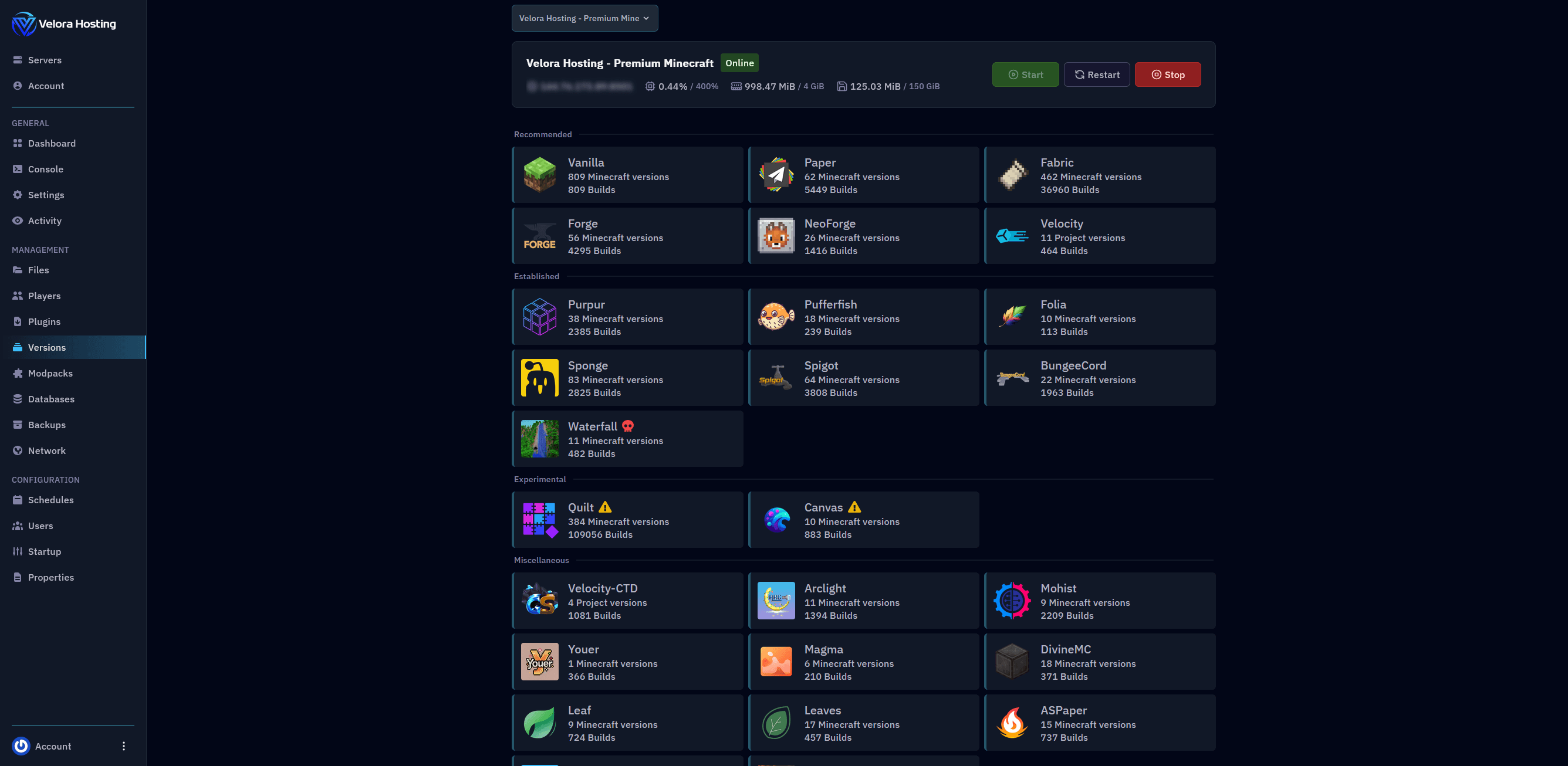Click the Mohist gear icon

(x=1012, y=601)
